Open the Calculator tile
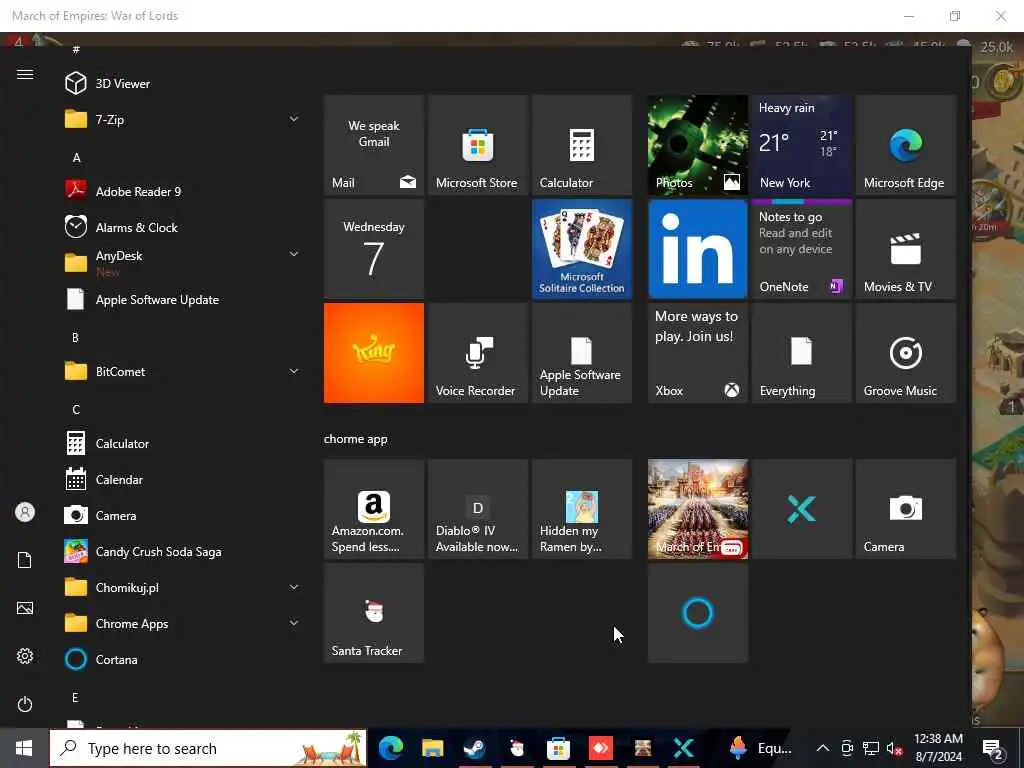The height and width of the screenshot is (768, 1024). (x=582, y=145)
